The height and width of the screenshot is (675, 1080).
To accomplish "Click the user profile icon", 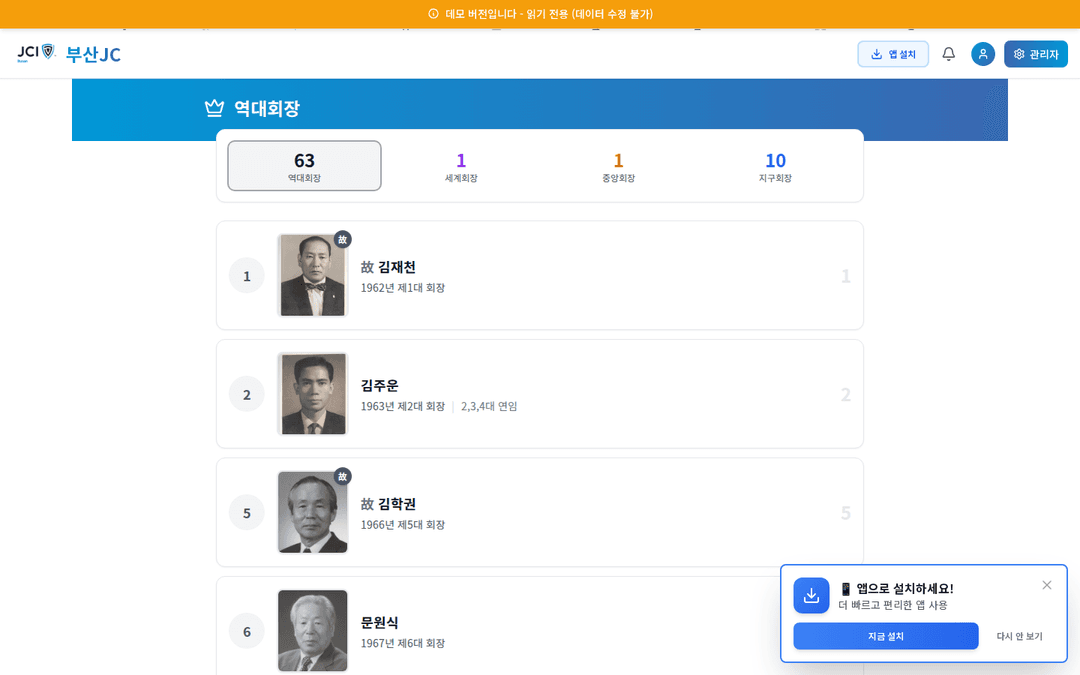I will point(983,54).
